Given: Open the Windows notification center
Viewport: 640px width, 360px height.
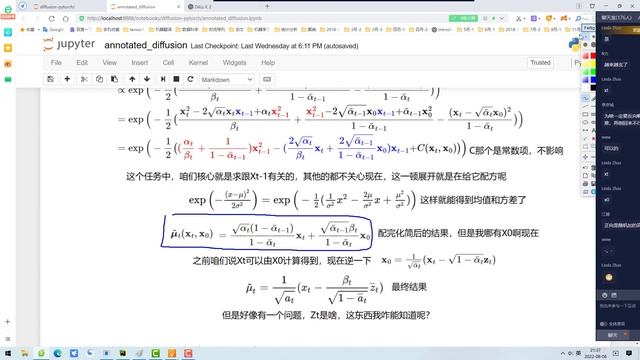Looking at the screenshot, I should point(629,353).
